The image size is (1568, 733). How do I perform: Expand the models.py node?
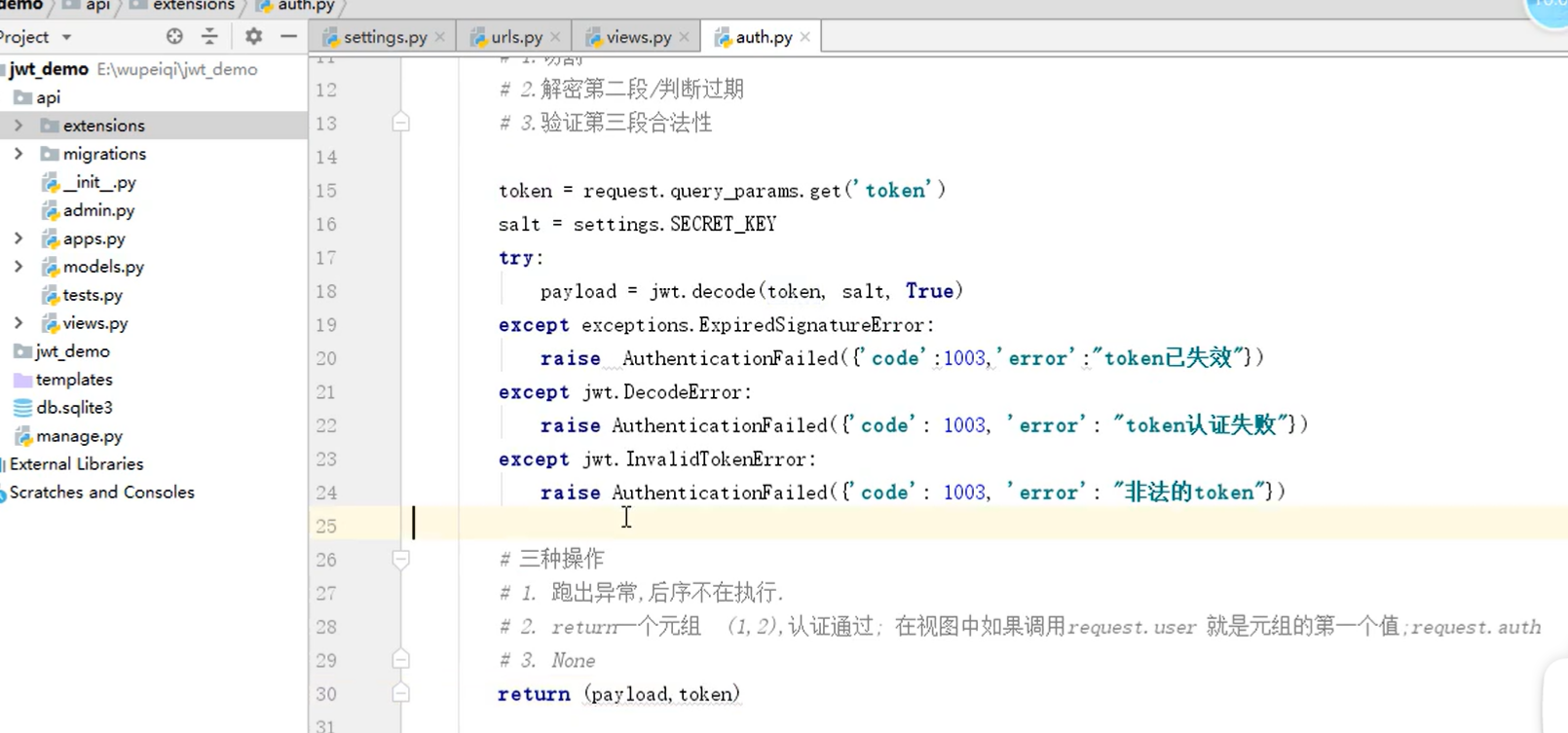(x=19, y=267)
